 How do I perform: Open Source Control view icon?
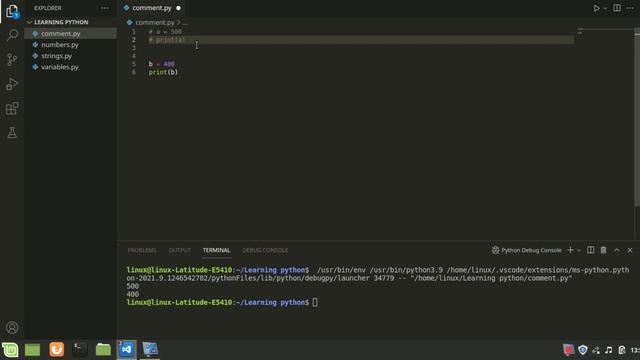point(12,60)
